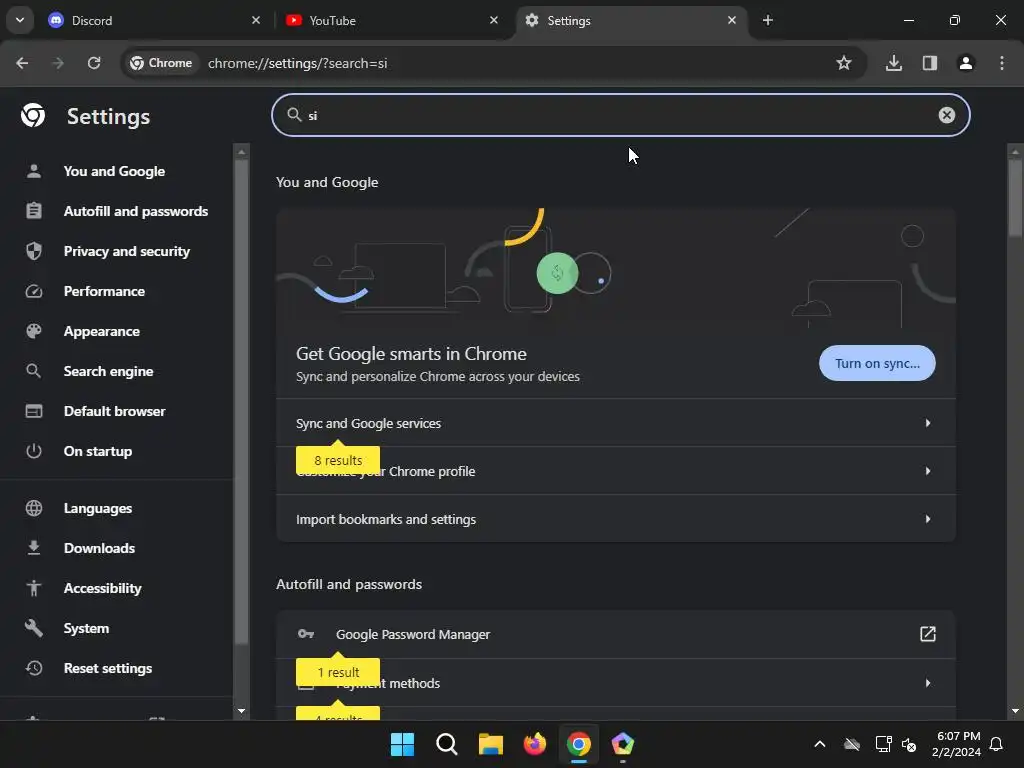
Task: Go to On startup settings
Action: pos(98,451)
